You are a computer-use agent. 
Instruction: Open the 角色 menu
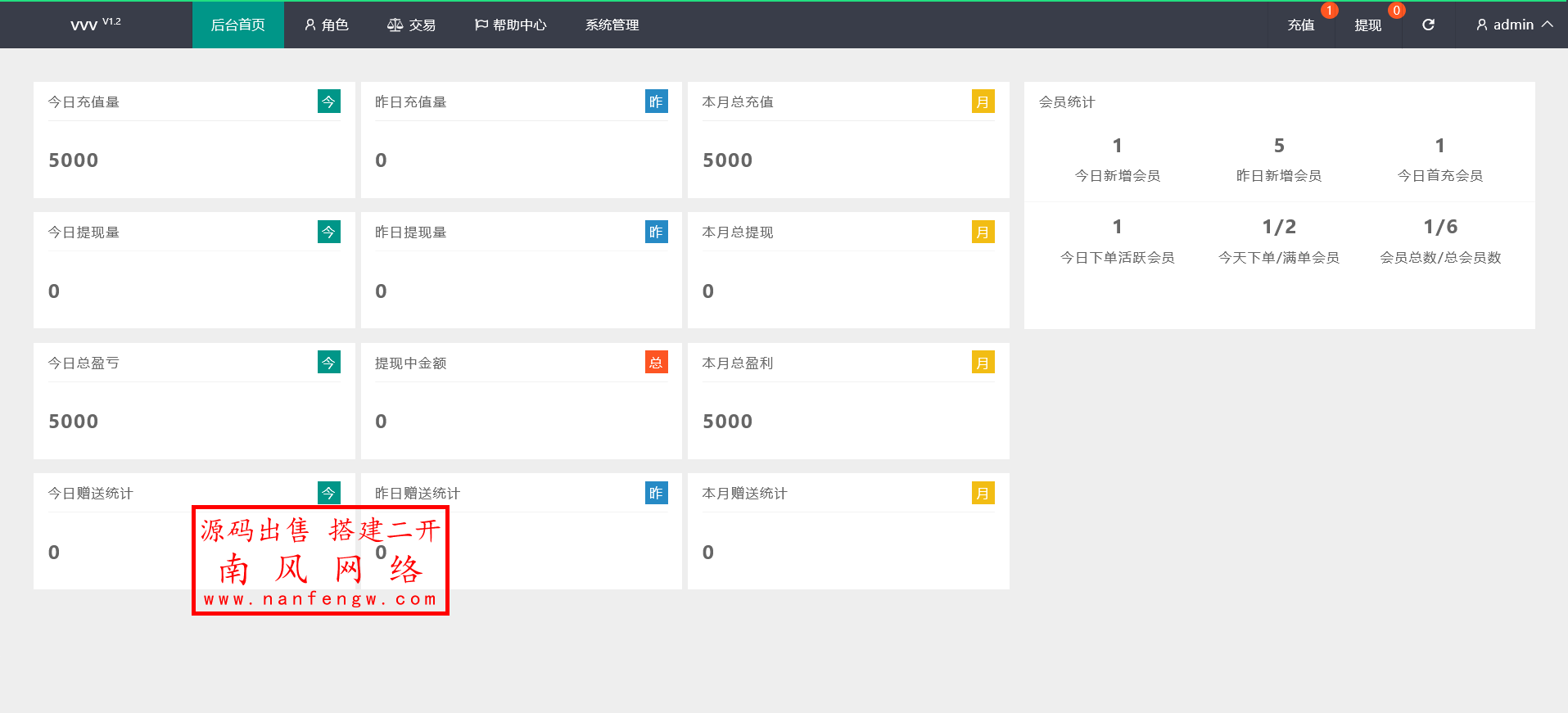(327, 25)
